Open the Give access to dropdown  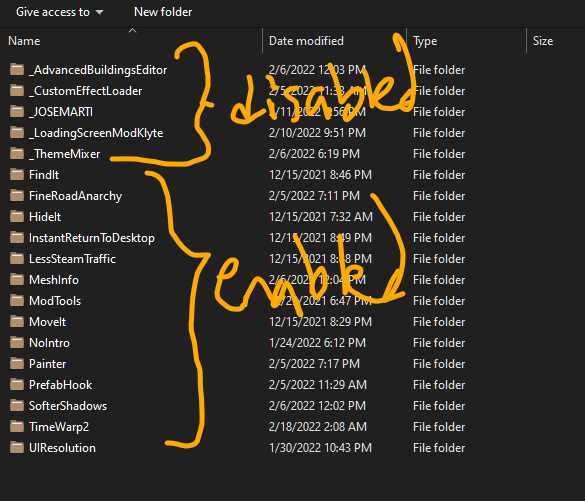[x=60, y=12]
